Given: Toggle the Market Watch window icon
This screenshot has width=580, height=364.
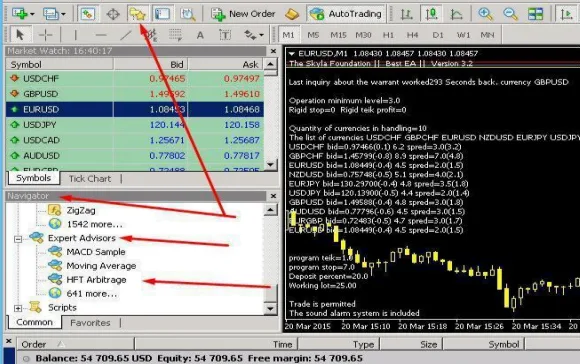Looking at the screenshot, I should click(x=87, y=14).
